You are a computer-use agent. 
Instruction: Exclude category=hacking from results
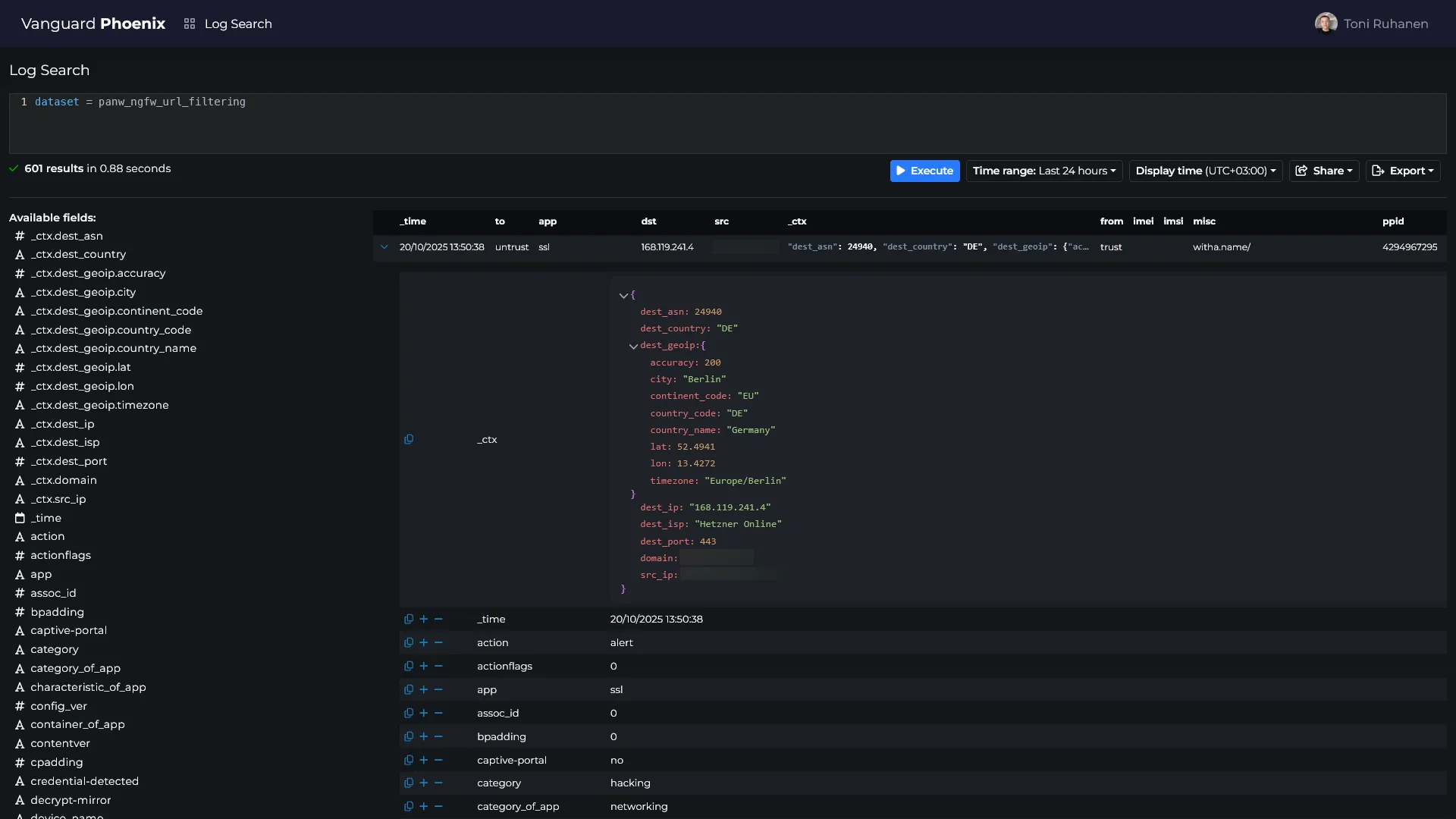(x=440, y=783)
